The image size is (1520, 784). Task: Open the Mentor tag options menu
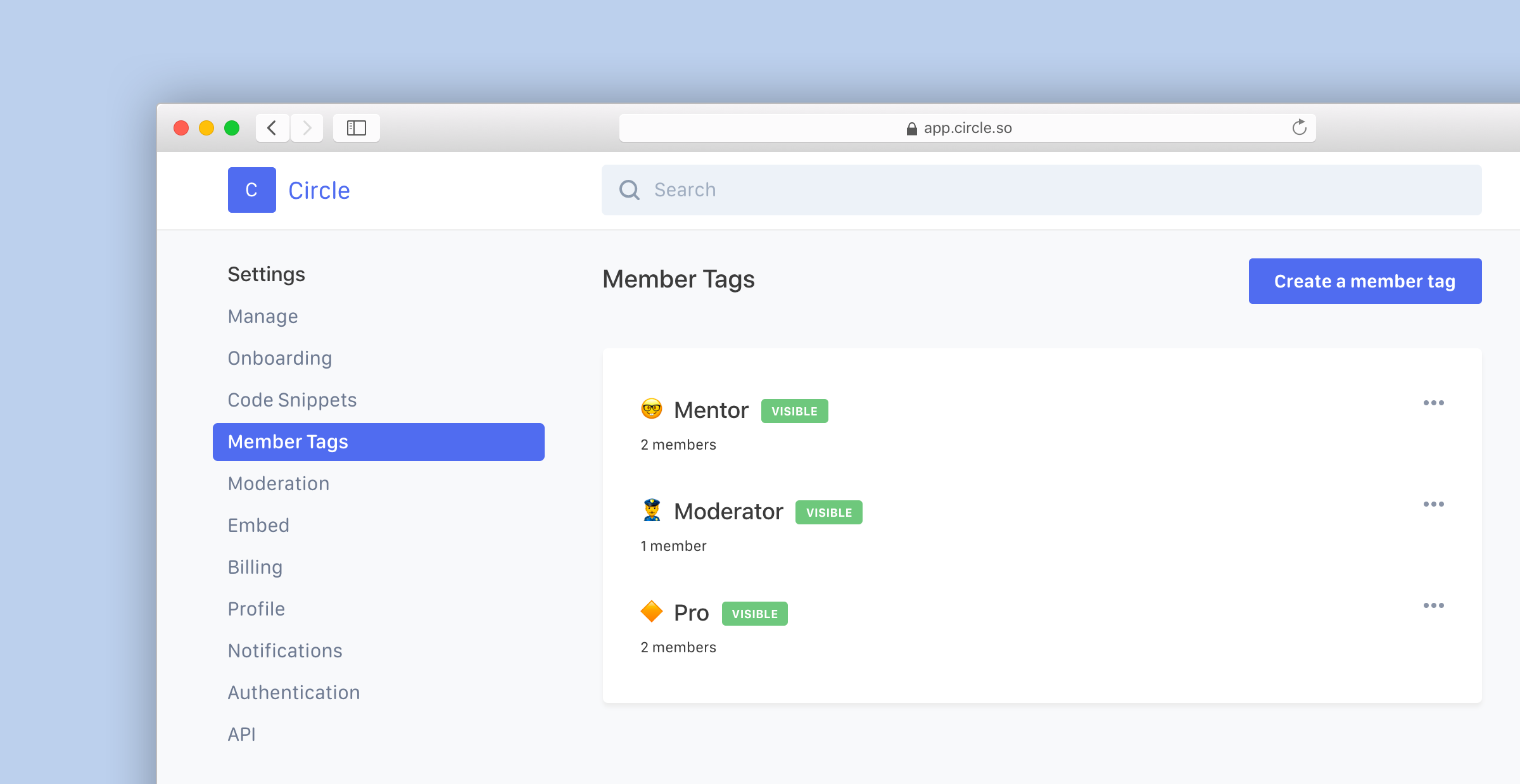click(1433, 403)
